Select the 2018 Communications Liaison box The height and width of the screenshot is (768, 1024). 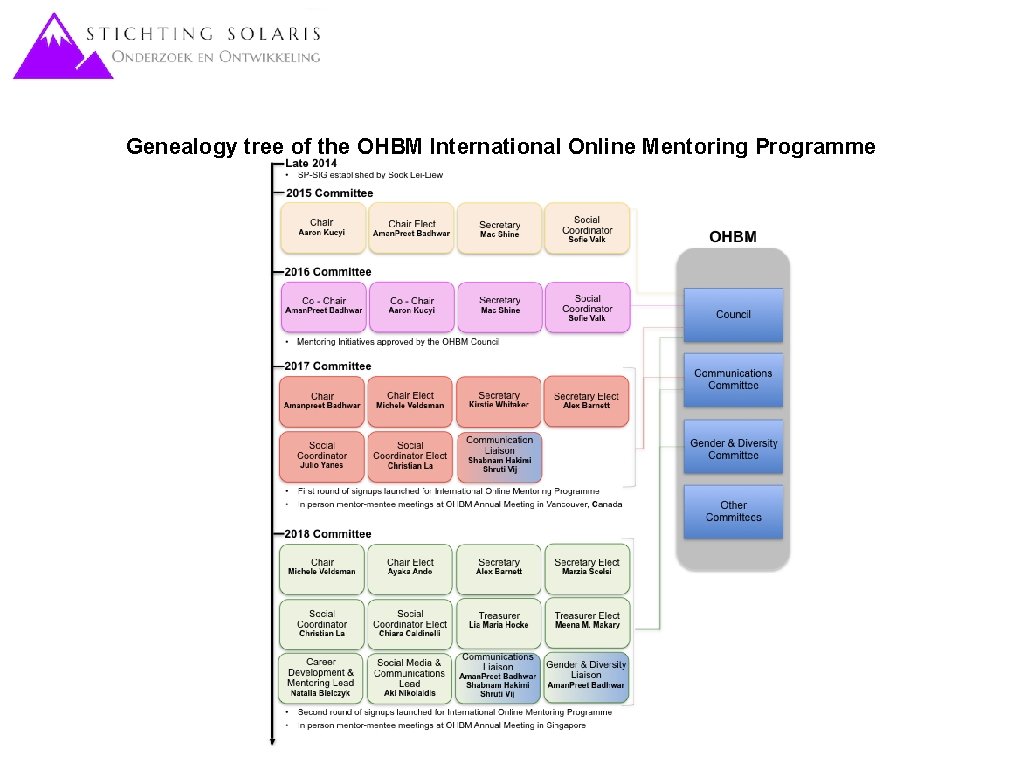tap(498, 678)
